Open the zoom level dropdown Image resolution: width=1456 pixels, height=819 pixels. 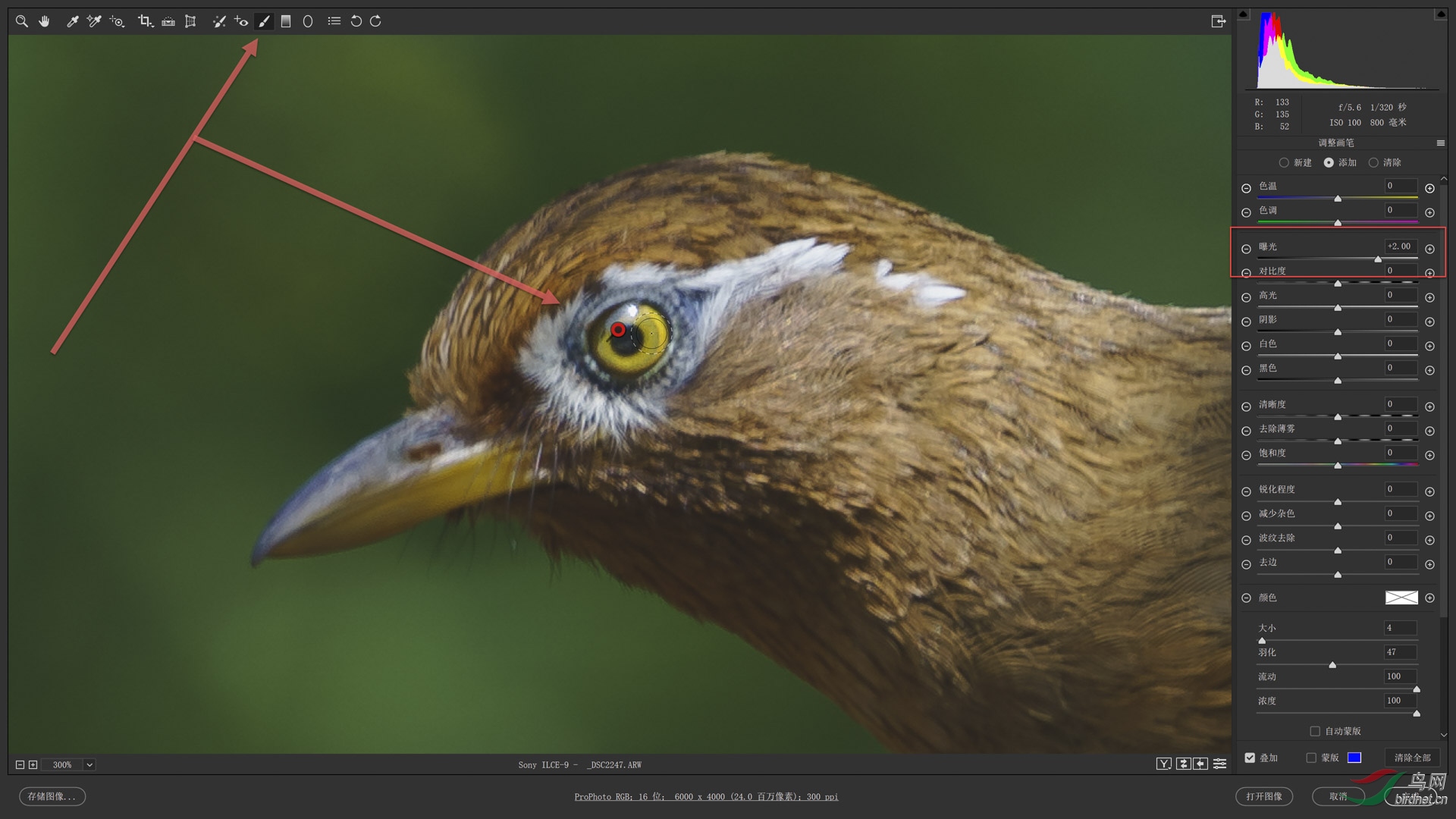pyautogui.click(x=89, y=764)
